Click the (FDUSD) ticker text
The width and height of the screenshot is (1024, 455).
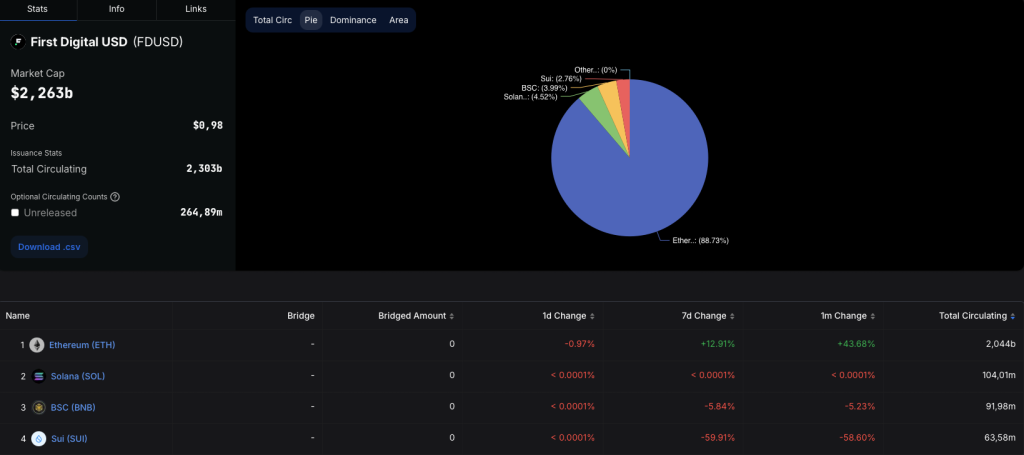(158, 42)
